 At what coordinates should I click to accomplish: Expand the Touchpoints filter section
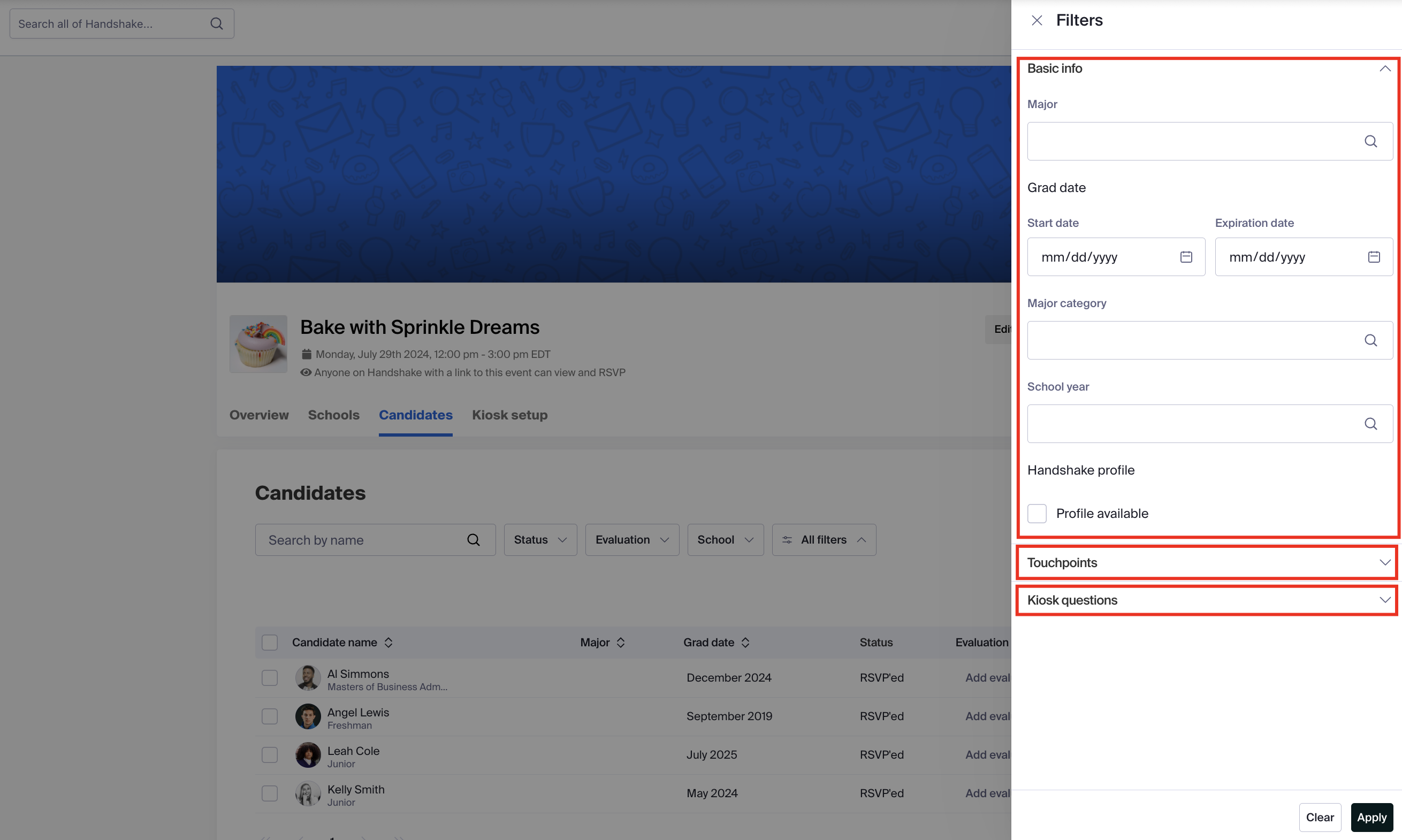1209,562
